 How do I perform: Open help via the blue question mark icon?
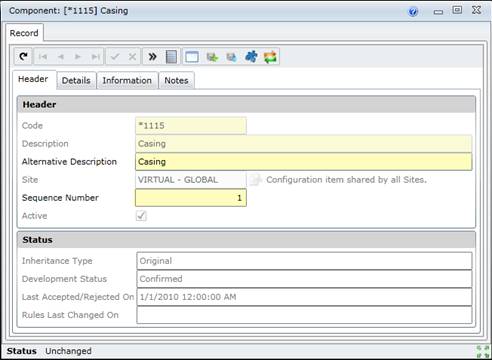(413, 12)
